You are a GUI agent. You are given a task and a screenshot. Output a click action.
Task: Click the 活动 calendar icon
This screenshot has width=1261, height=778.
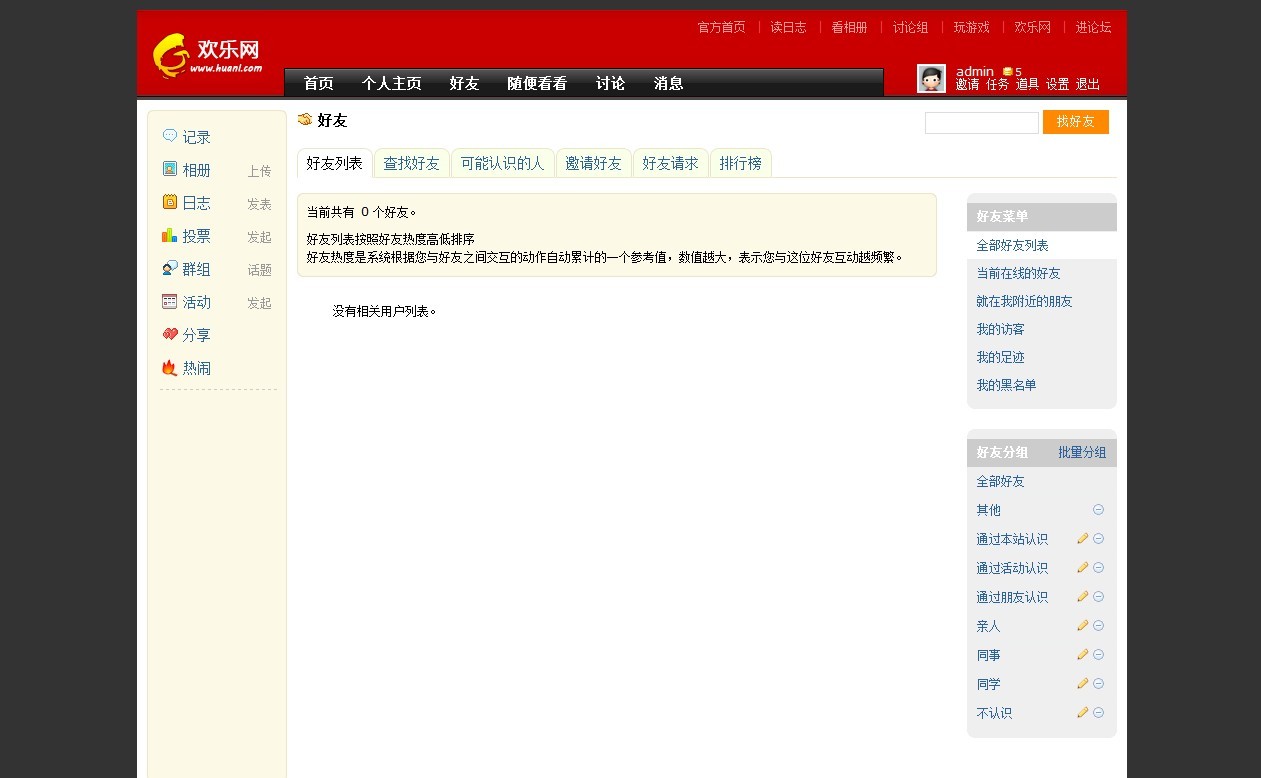point(170,301)
